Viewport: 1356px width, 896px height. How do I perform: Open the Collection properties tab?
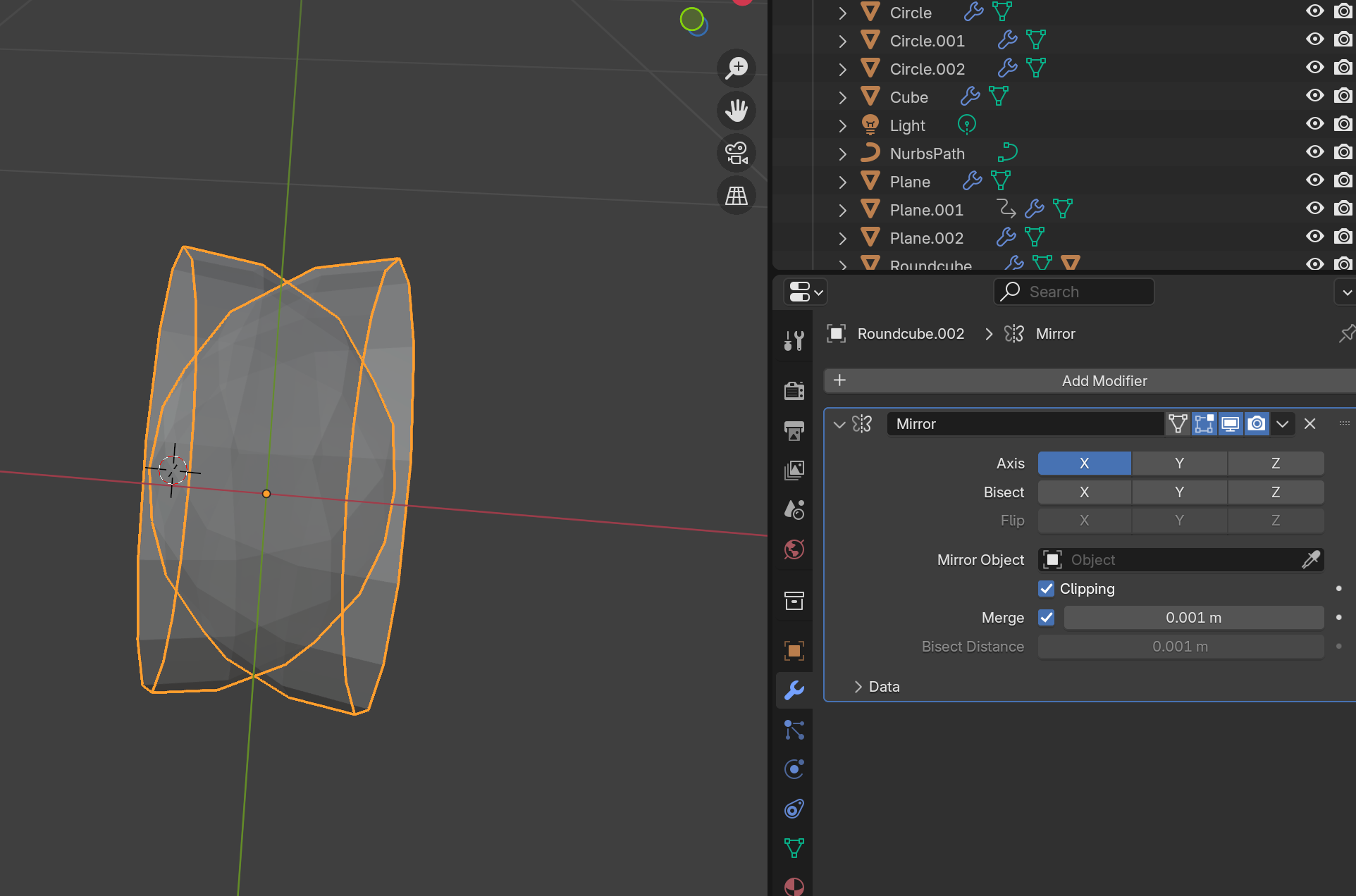coord(794,601)
